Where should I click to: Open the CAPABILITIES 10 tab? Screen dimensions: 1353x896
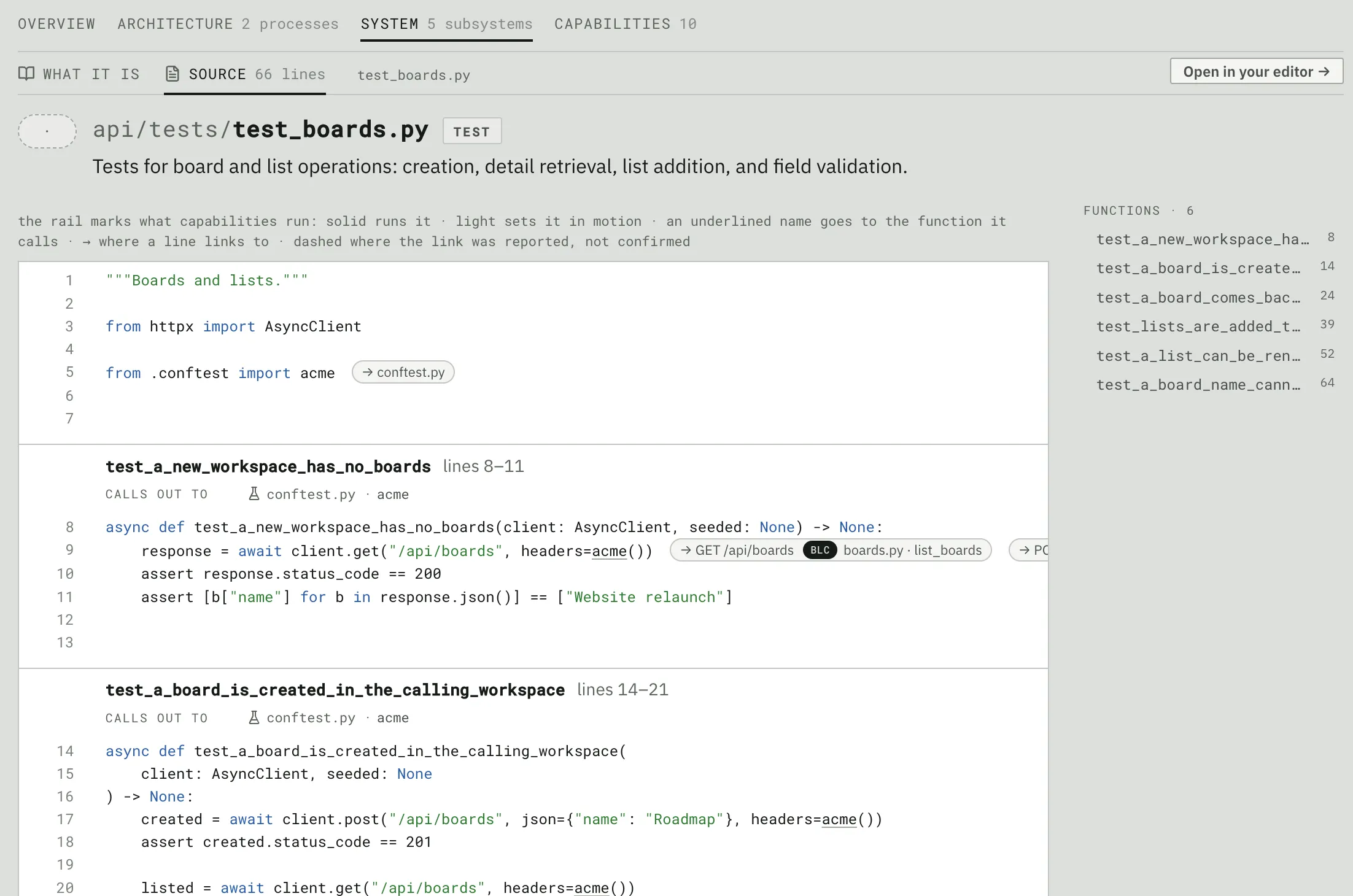[x=626, y=24]
